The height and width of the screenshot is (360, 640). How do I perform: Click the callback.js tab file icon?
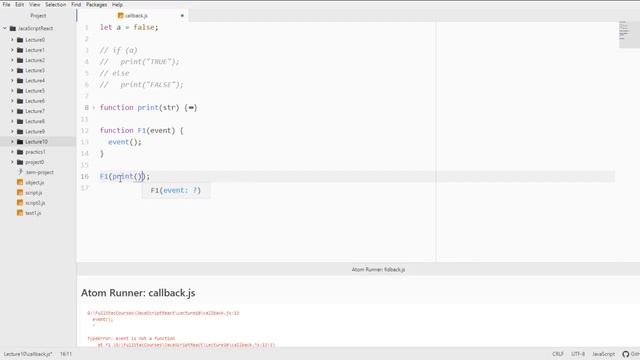(x=120, y=16)
